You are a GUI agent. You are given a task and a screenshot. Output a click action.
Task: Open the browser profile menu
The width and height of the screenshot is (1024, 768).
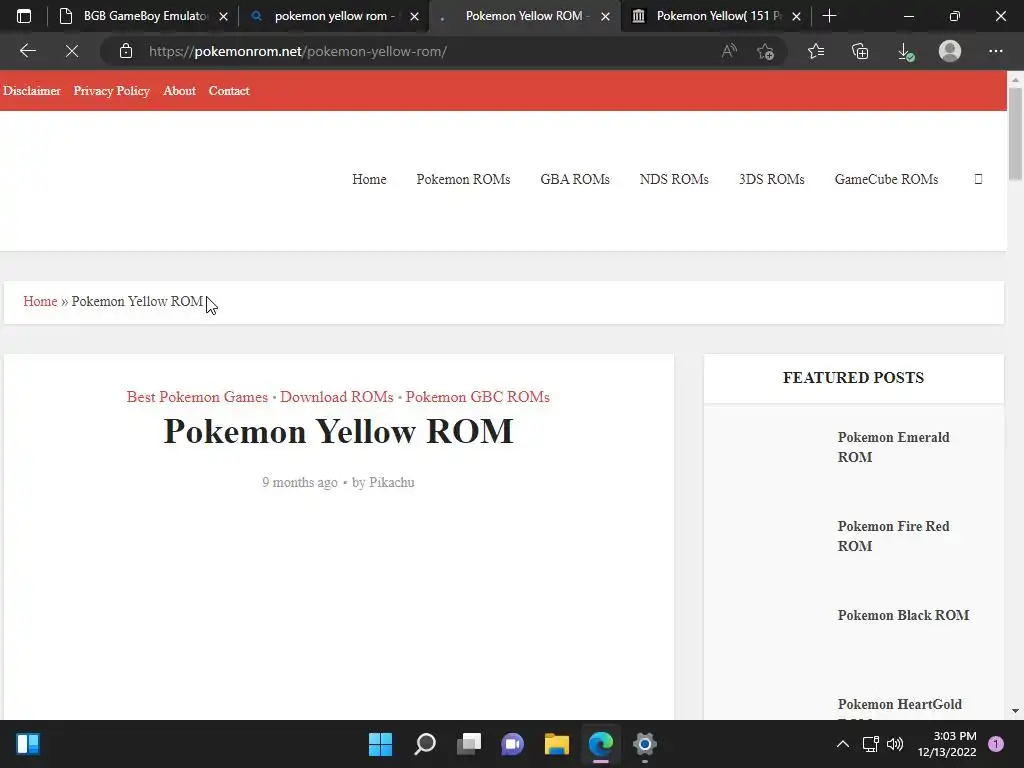tap(950, 51)
